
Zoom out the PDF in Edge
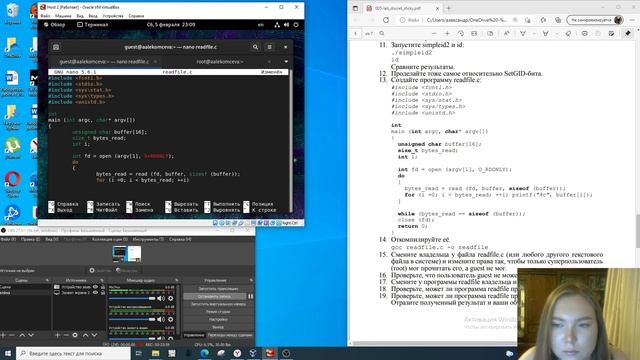pos(434,33)
